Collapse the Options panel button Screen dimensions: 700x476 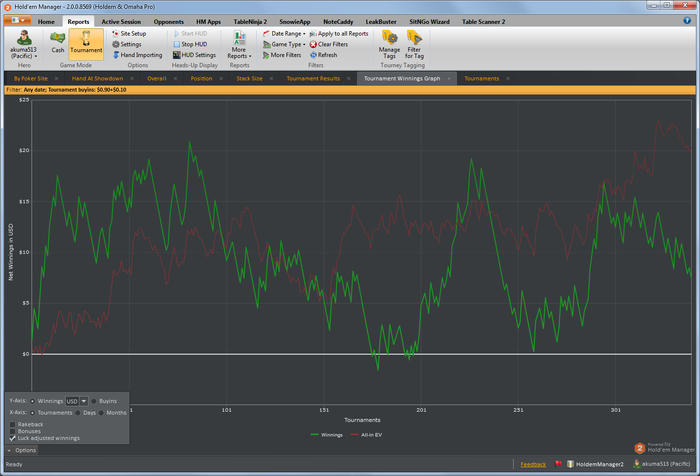(x=22, y=450)
